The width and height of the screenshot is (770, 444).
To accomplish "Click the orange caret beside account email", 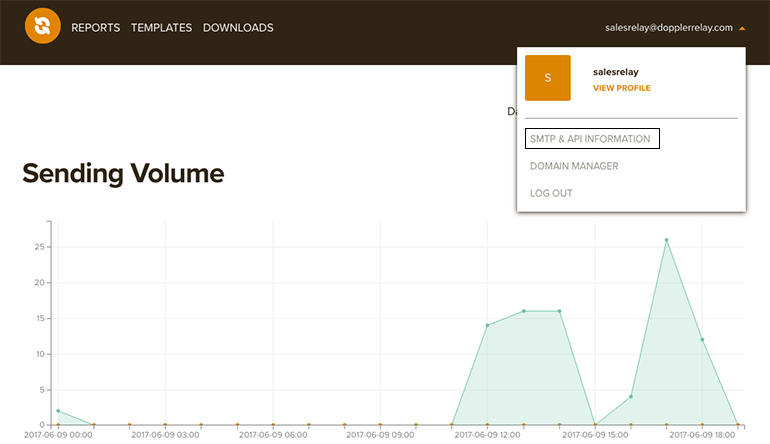I will coord(742,28).
